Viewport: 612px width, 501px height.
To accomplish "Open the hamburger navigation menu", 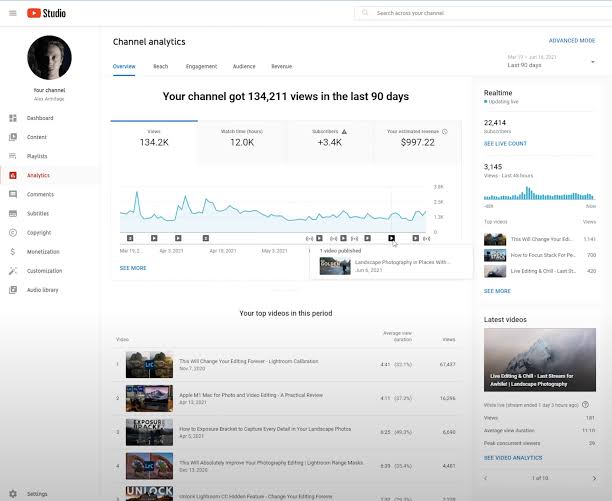I will 13,13.
